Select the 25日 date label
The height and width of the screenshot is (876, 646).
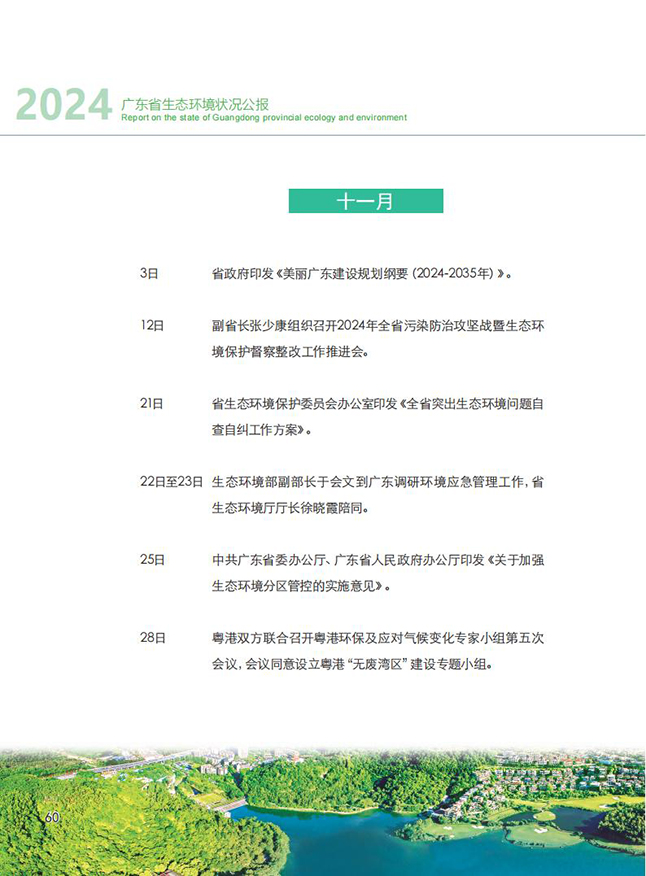[x=152, y=559]
